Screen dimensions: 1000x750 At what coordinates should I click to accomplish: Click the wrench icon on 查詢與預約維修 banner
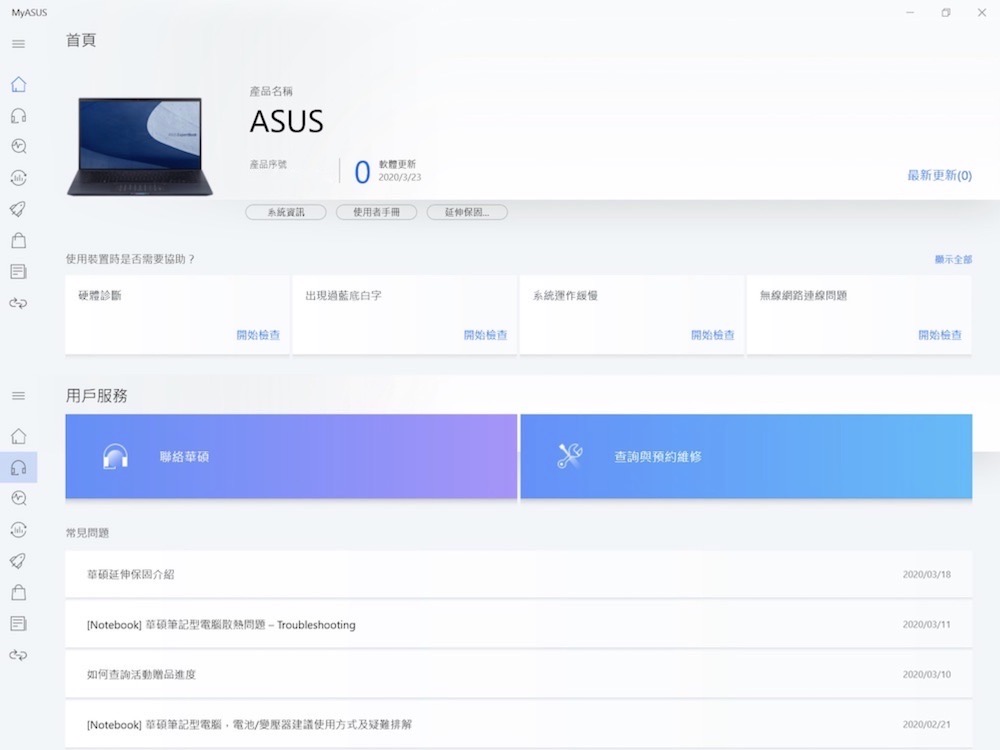(x=570, y=457)
